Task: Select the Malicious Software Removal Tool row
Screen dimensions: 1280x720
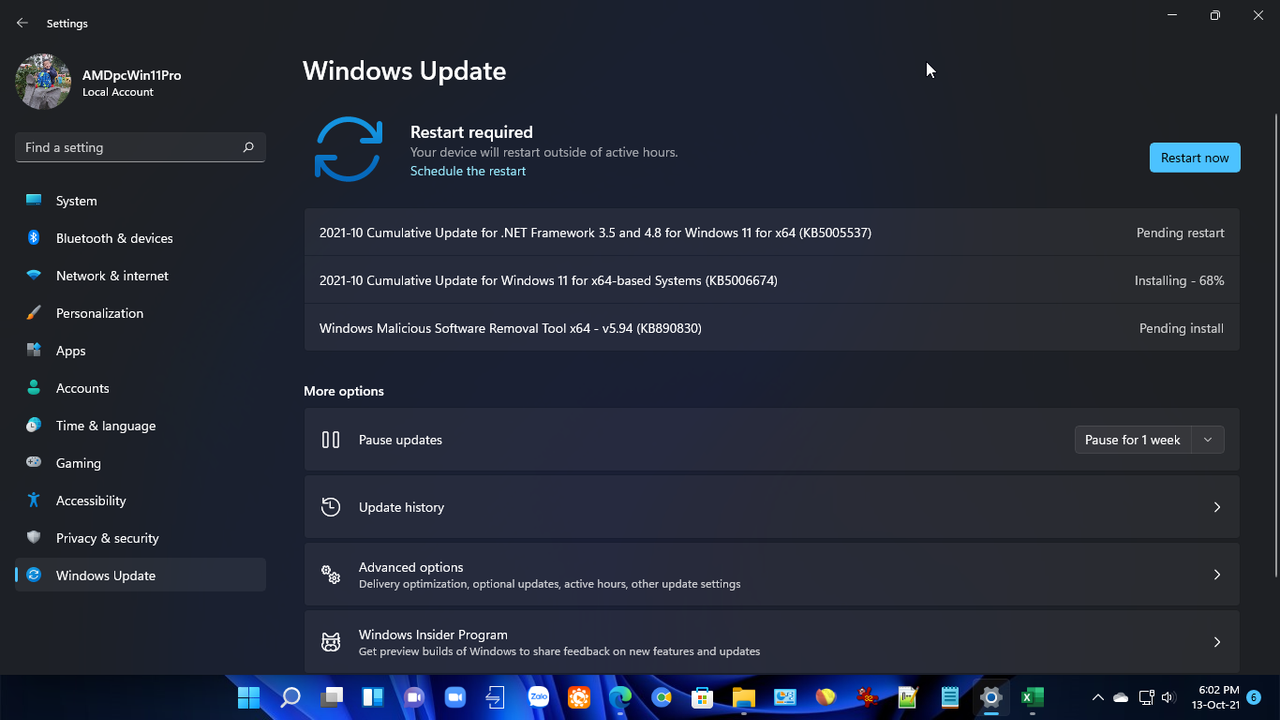Action: (x=771, y=328)
